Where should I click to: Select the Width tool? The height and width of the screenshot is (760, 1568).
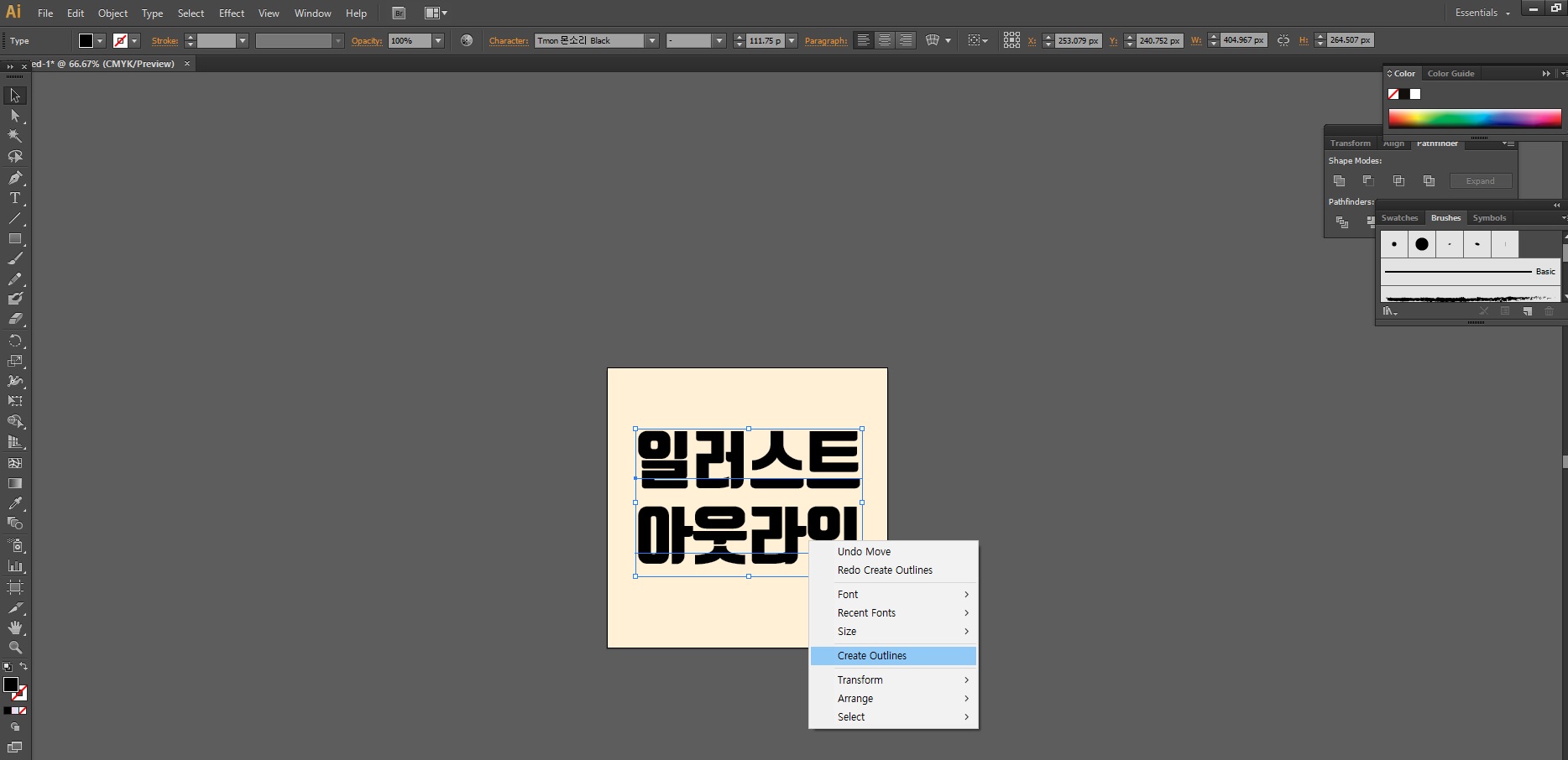tap(15, 381)
